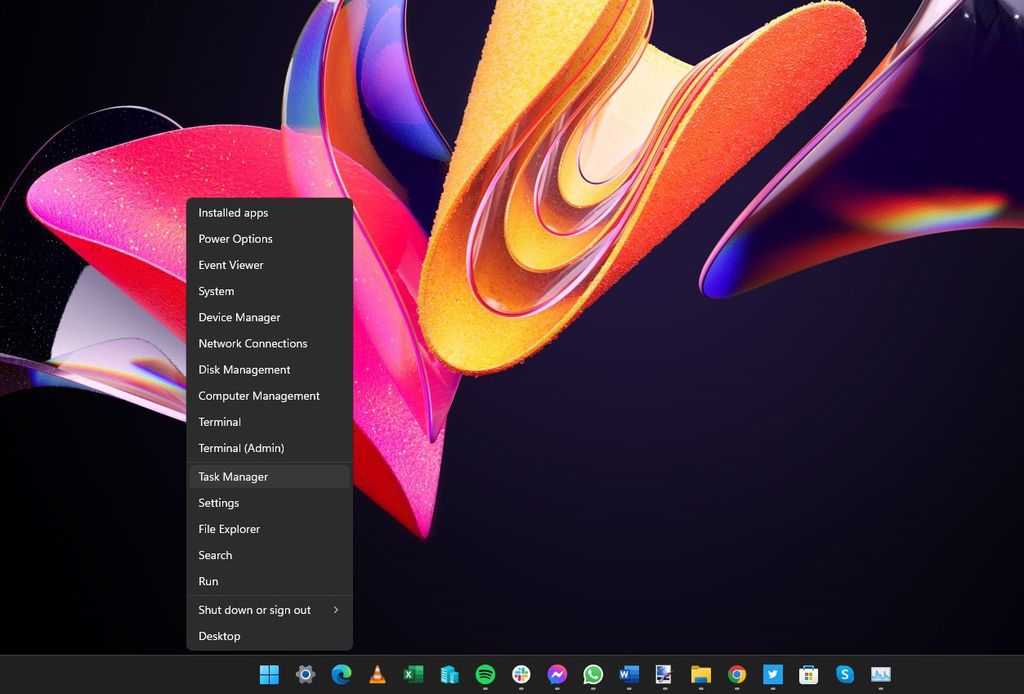Launch VLC media player

tap(376, 674)
